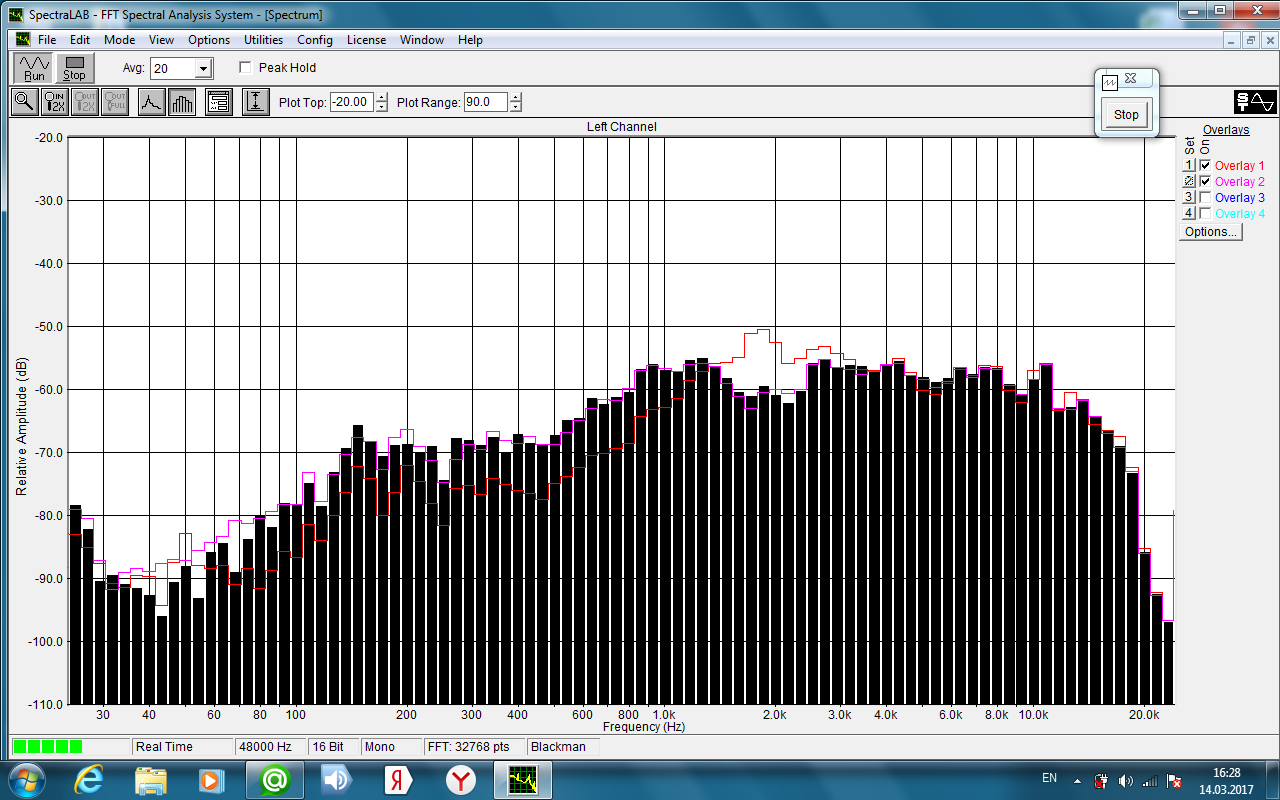The width and height of the screenshot is (1280, 800).
Task: Select the magnifying glass zoom tool
Action: coord(24,102)
